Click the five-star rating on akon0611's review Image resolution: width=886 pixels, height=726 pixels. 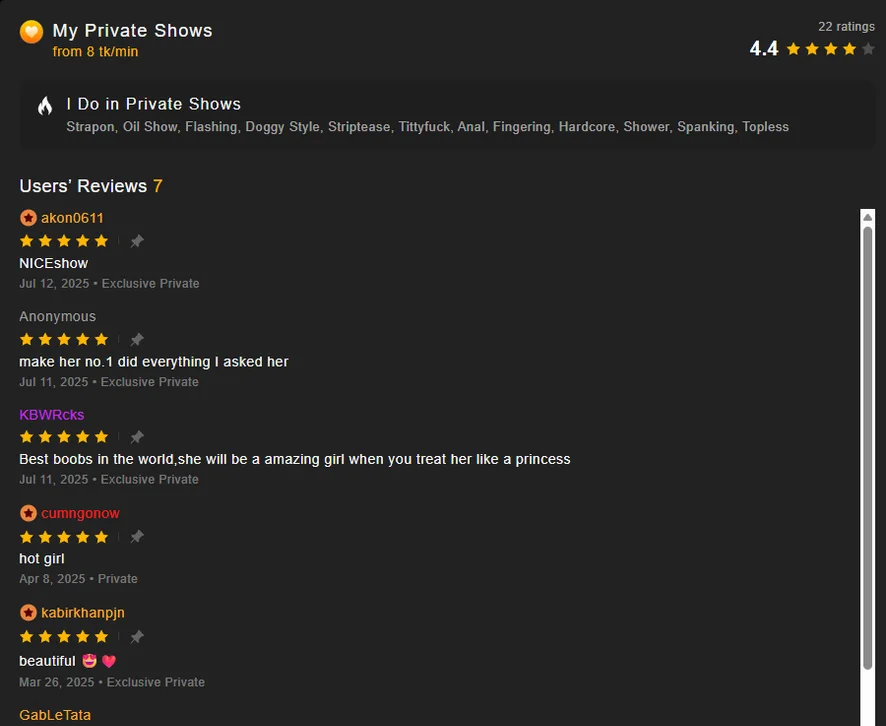pos(64,241)
